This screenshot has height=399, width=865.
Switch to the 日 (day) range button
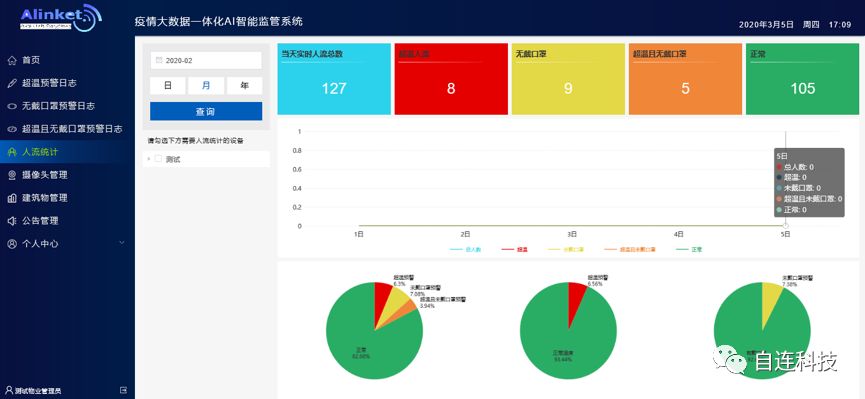(x=168, y=86)
